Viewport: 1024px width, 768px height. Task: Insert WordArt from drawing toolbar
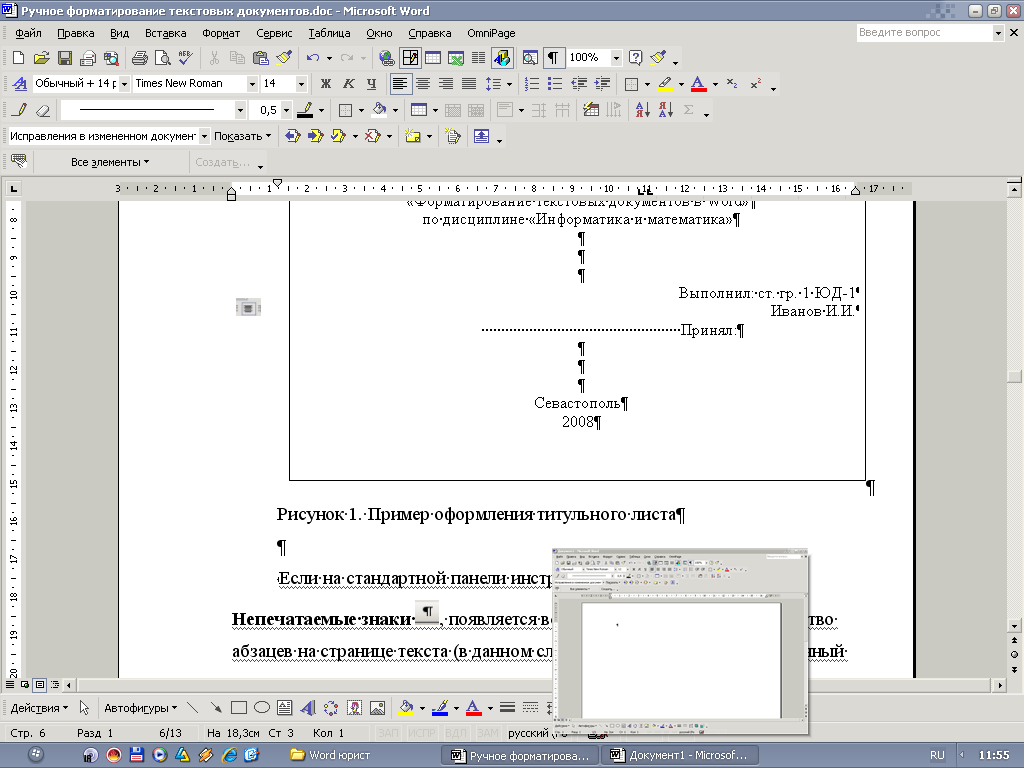[x=308, y=708]
